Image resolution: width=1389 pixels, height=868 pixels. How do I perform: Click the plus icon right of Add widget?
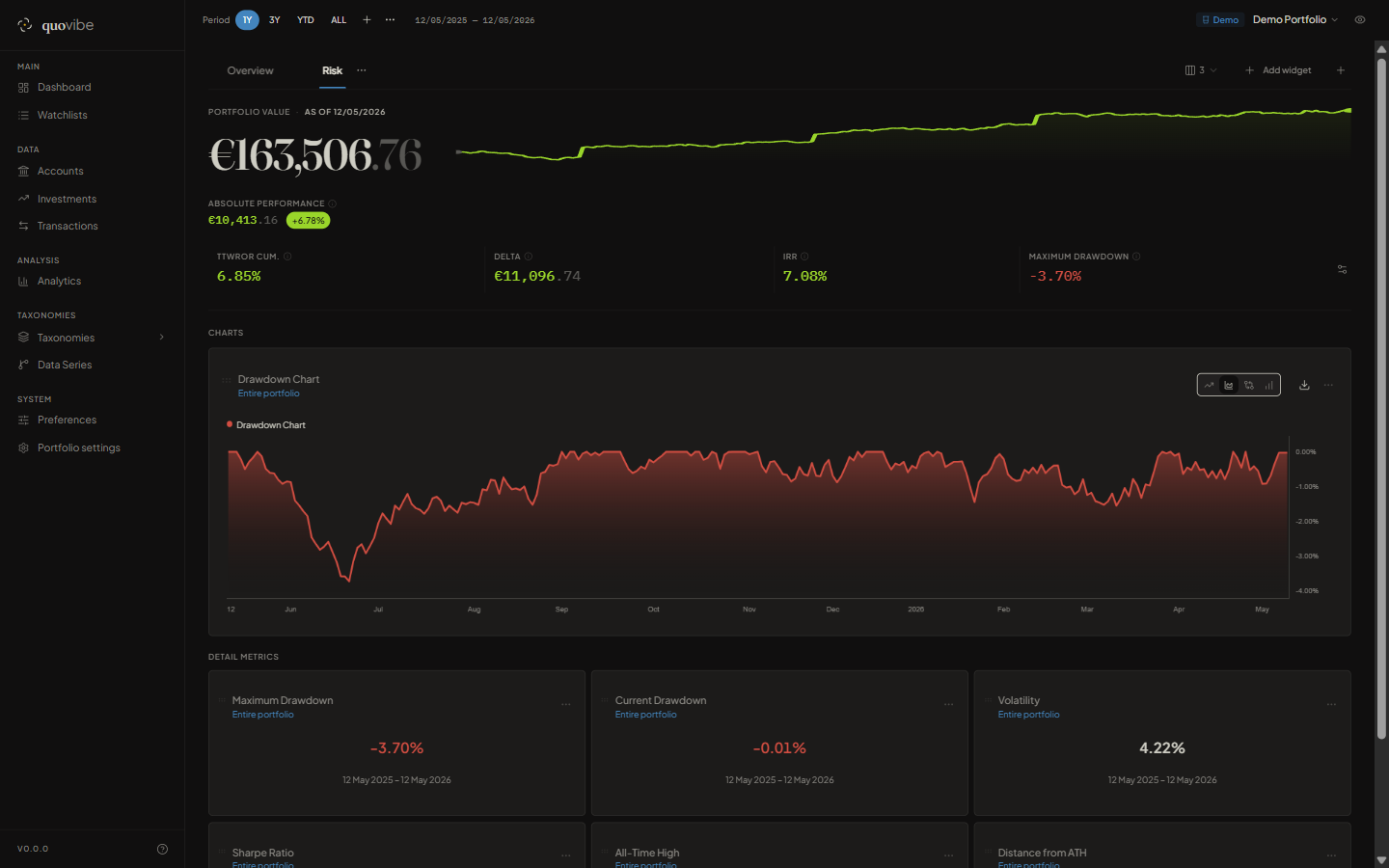1340,70
